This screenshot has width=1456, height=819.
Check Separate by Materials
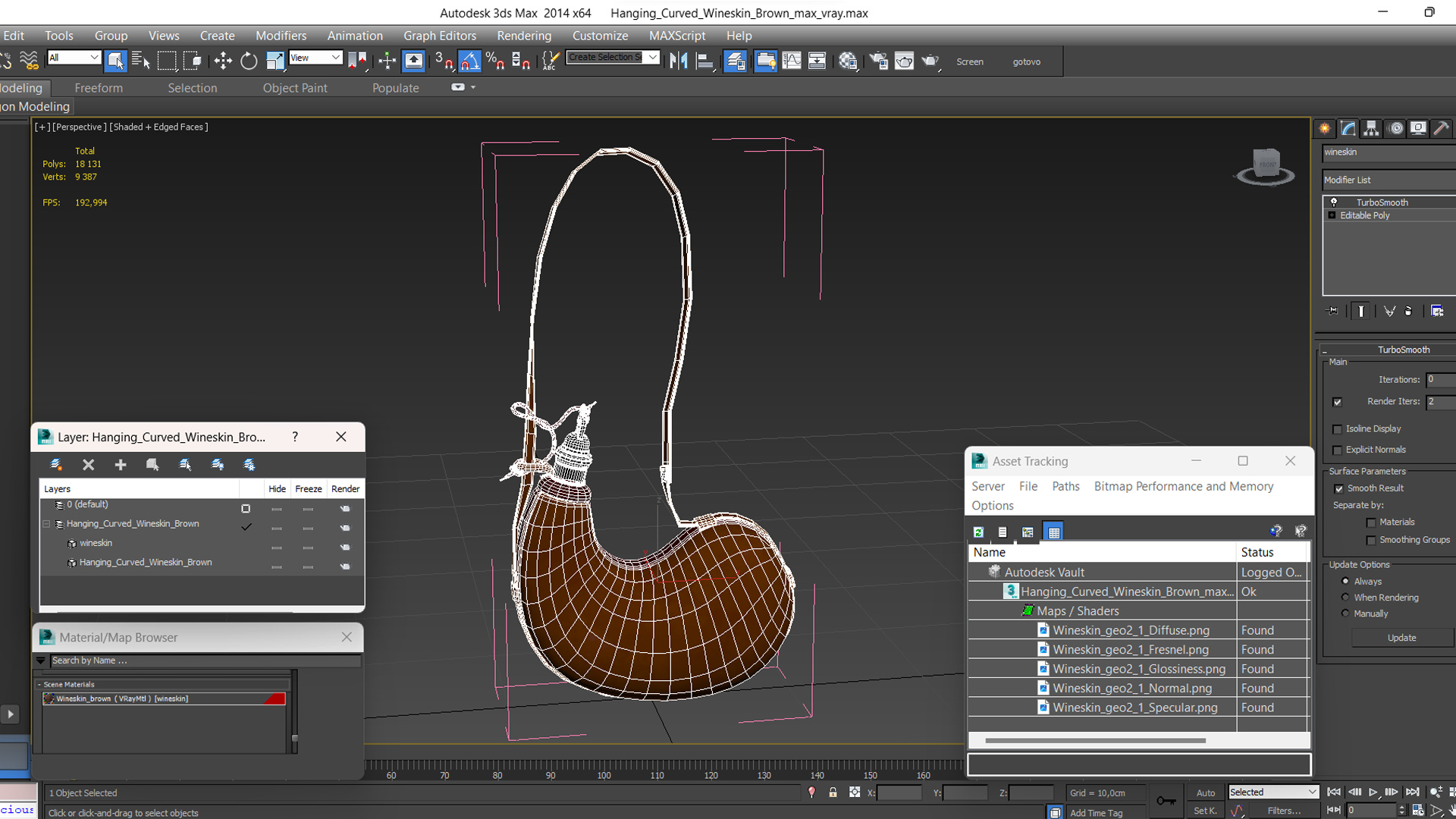(x=1371, y=522)
